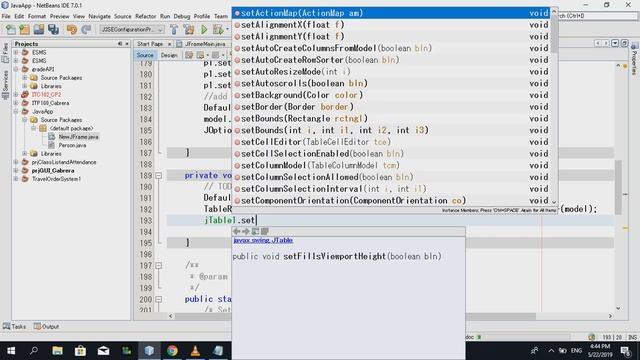Open the J2SE configuration dropdown

pyautogui.click(x=131, y=29)
